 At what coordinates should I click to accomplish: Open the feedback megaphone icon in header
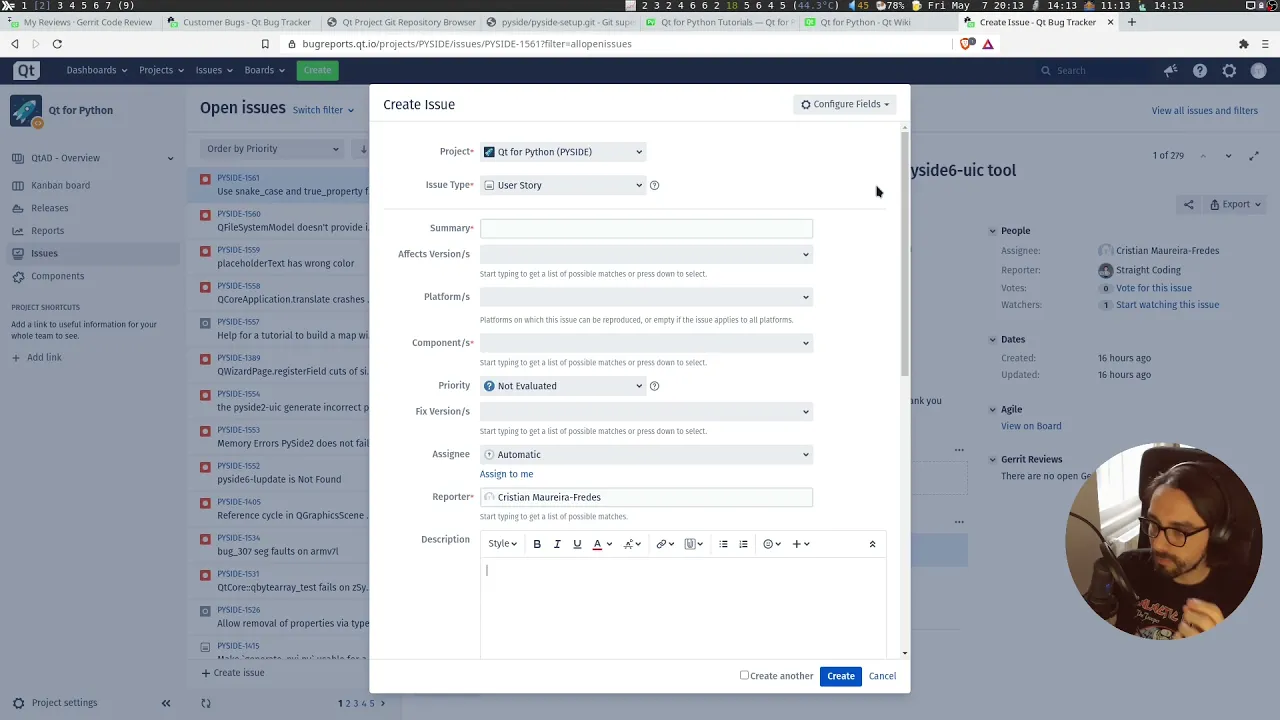click(x=1170, y=70)
